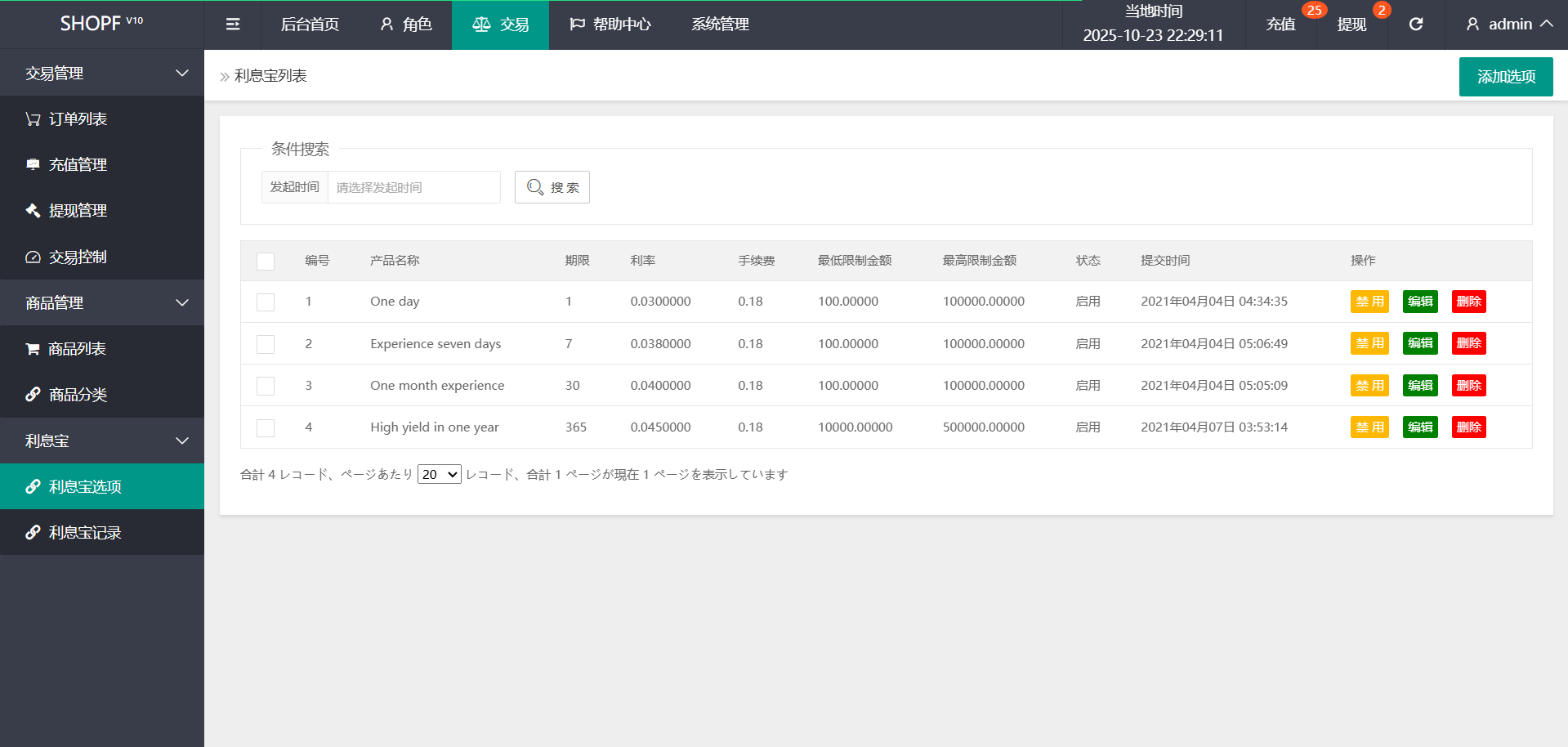Open the page size dropdown showing 20
The height and width of the screenshot is (747, 1568).
point(439,475)
